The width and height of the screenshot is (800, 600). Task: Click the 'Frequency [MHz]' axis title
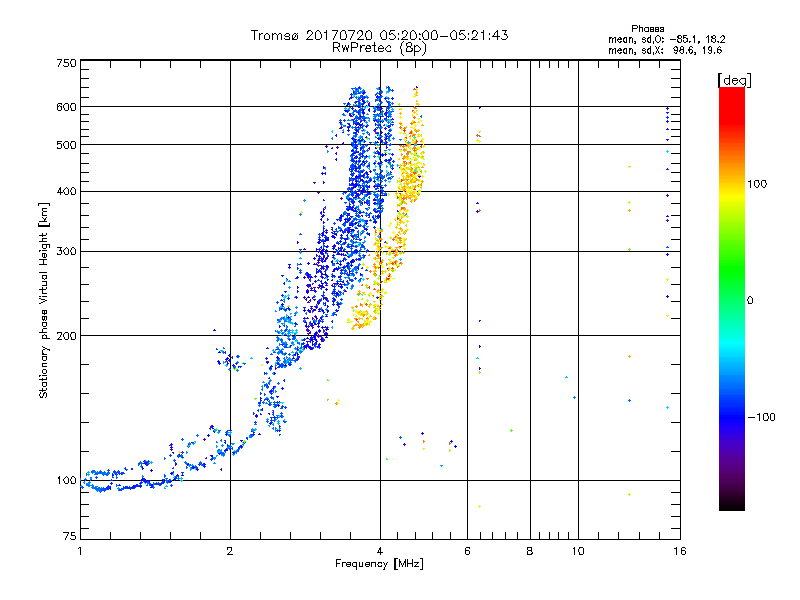[379, 564]
